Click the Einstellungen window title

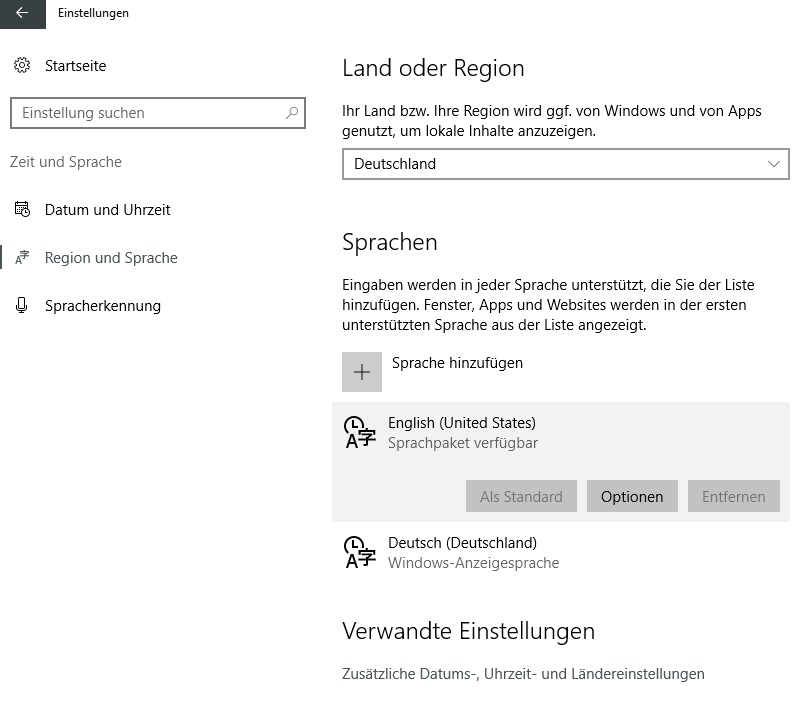click(93, 13)
